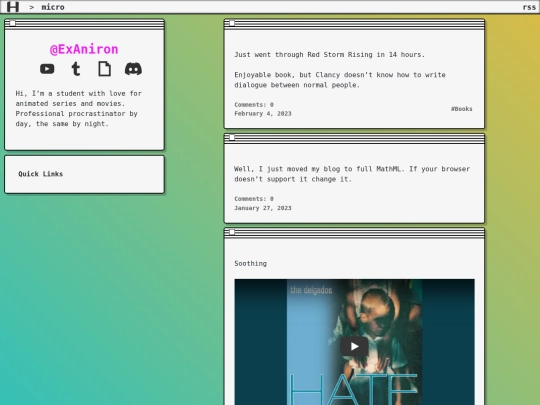The image size is (540, 405).
Task: Click the Quick Links heading
Action: [x=41, y=174]
